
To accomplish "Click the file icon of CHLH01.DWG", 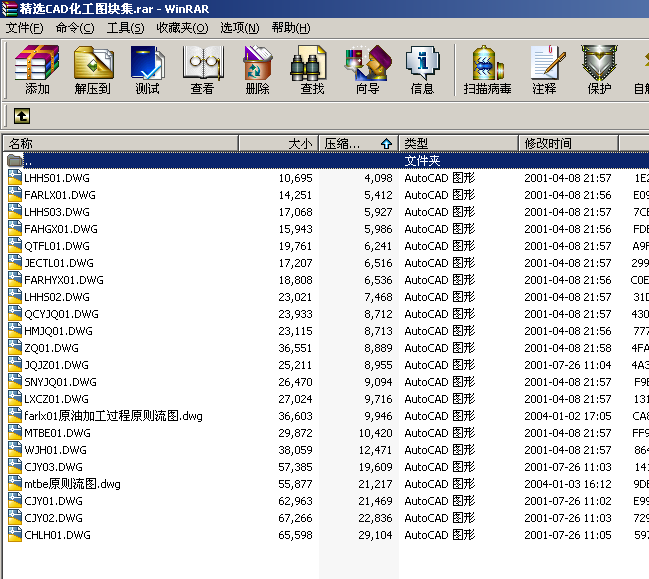I will coord(15,534).
